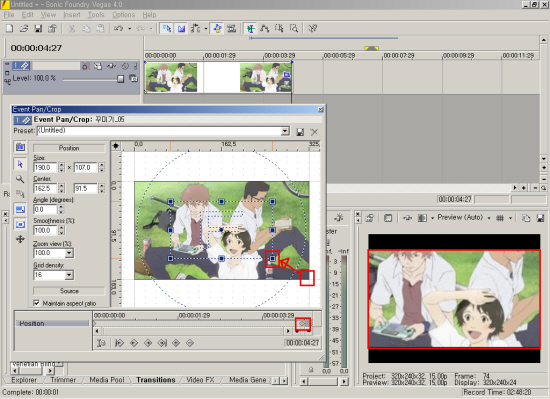Toggle Sync Cursor keyframe button
The width and height of the screenshot is (550, 399).
coord(101,343)
